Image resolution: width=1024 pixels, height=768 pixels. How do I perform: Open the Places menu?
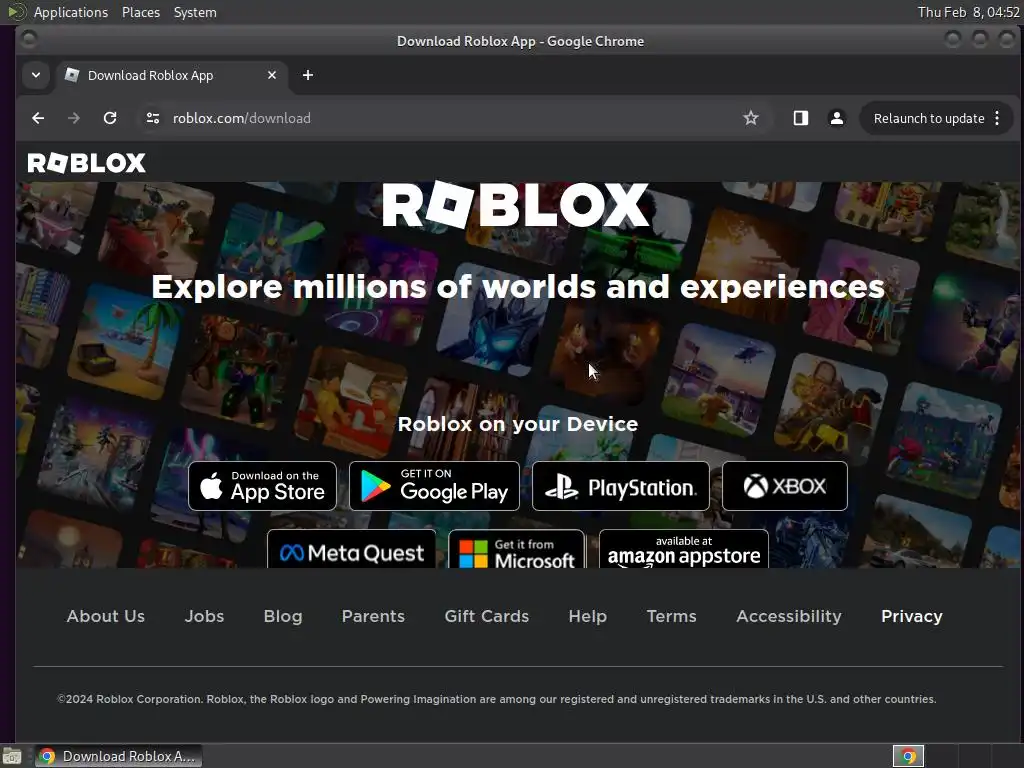pos(140,12)
